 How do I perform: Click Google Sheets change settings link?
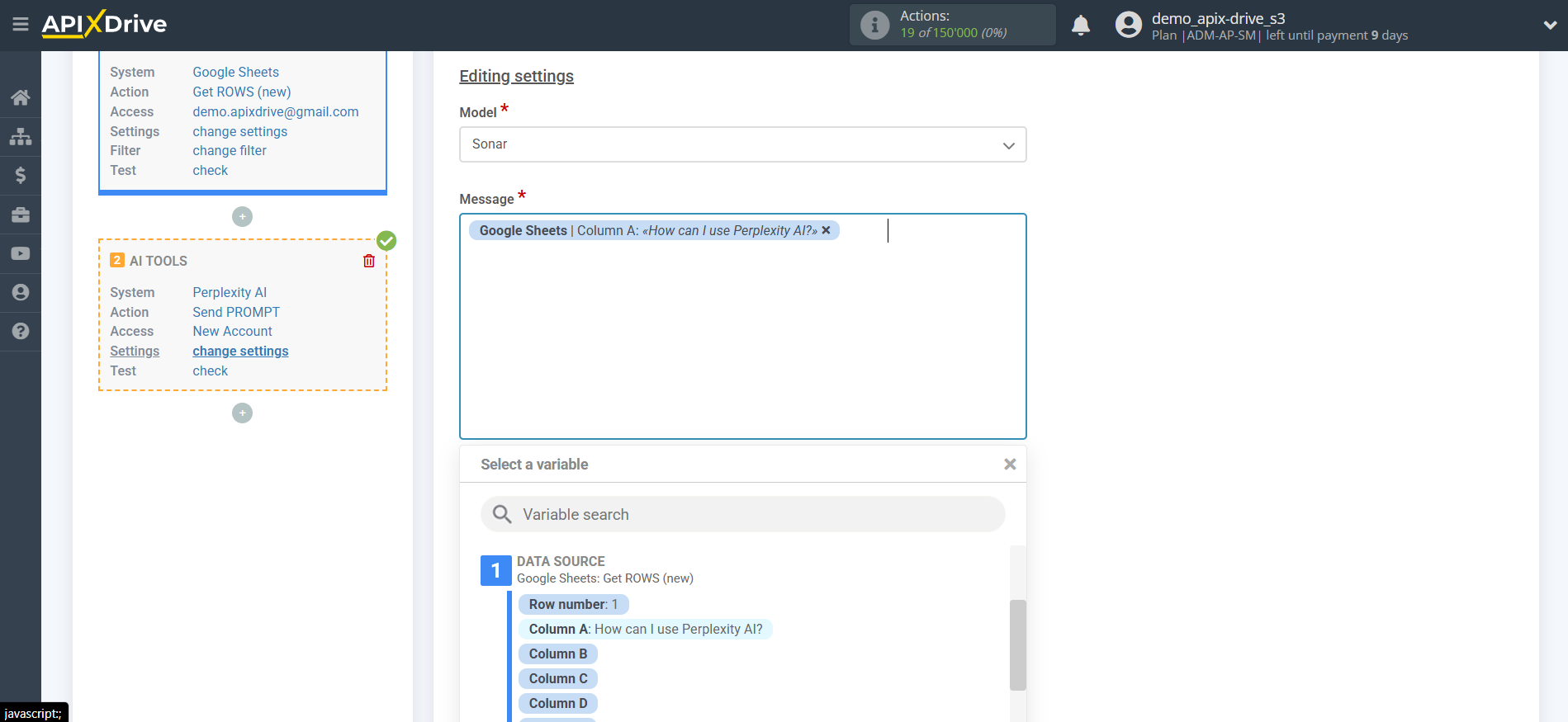240,131
